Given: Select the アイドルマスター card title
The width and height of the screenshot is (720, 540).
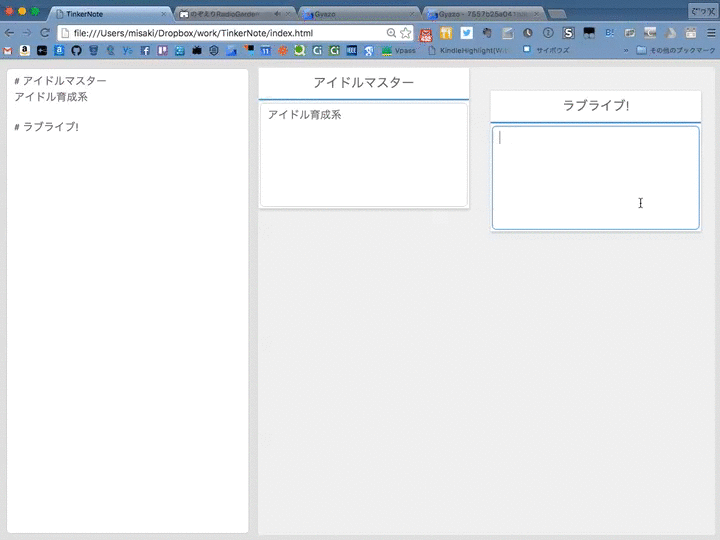Looking at the screenshot, I should pos(364,83).
